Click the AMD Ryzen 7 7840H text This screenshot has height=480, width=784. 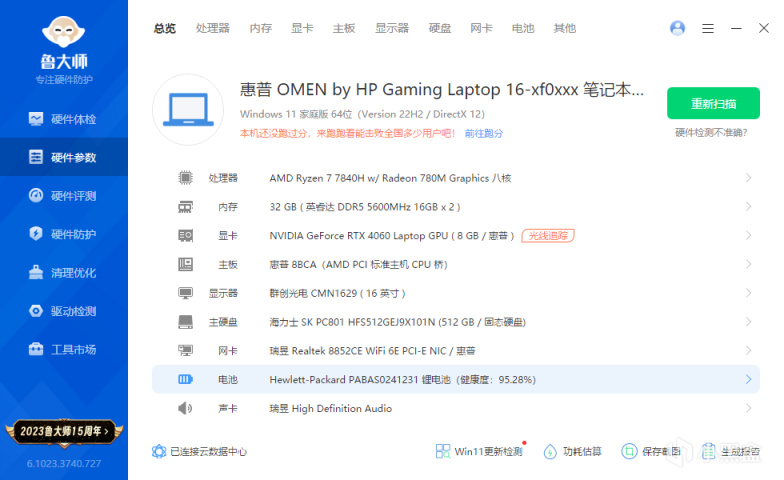pos(390,178)
